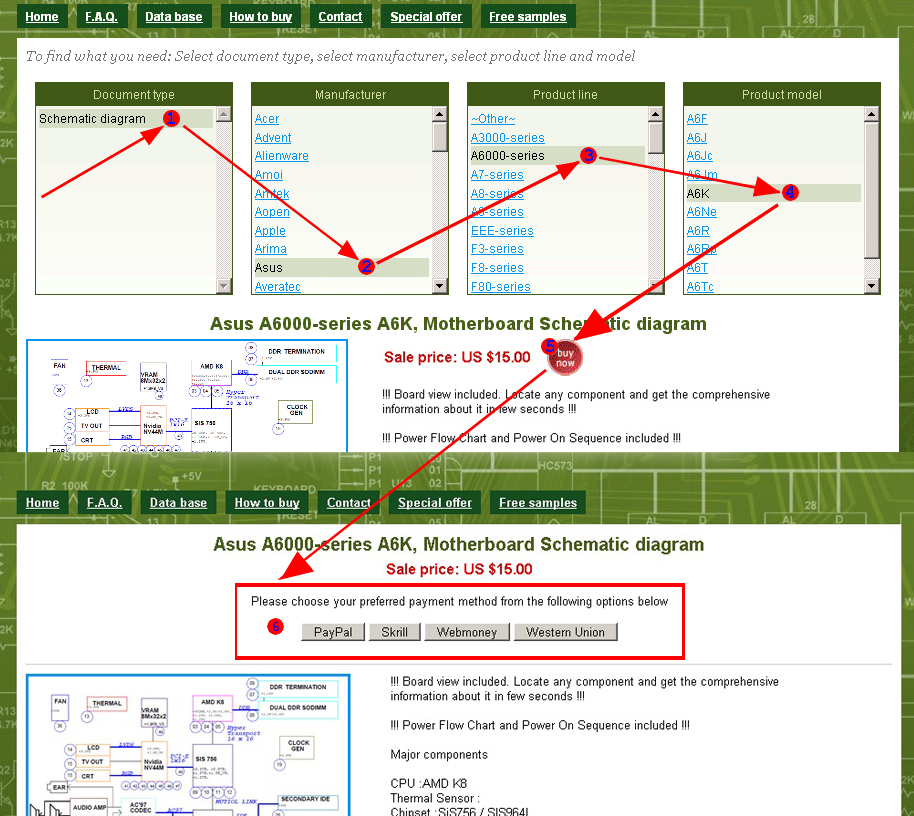Open lower A6K schematic block diagram thumbnail
This screenshot has width=914, height=816.
[188, 745]
